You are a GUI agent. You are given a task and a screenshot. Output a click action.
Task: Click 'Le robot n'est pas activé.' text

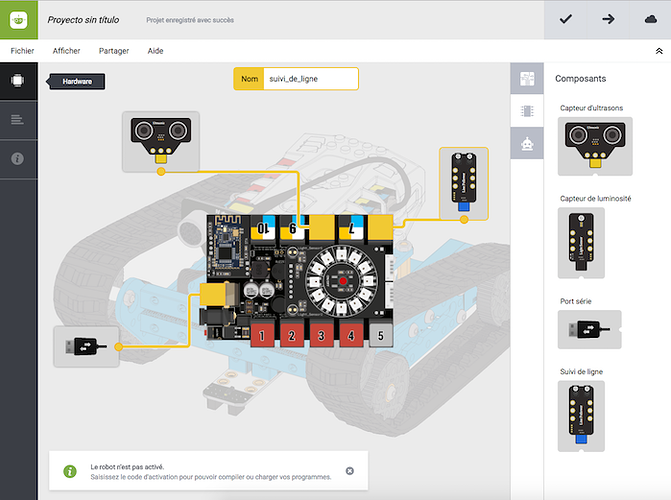(x=127, y=467)
